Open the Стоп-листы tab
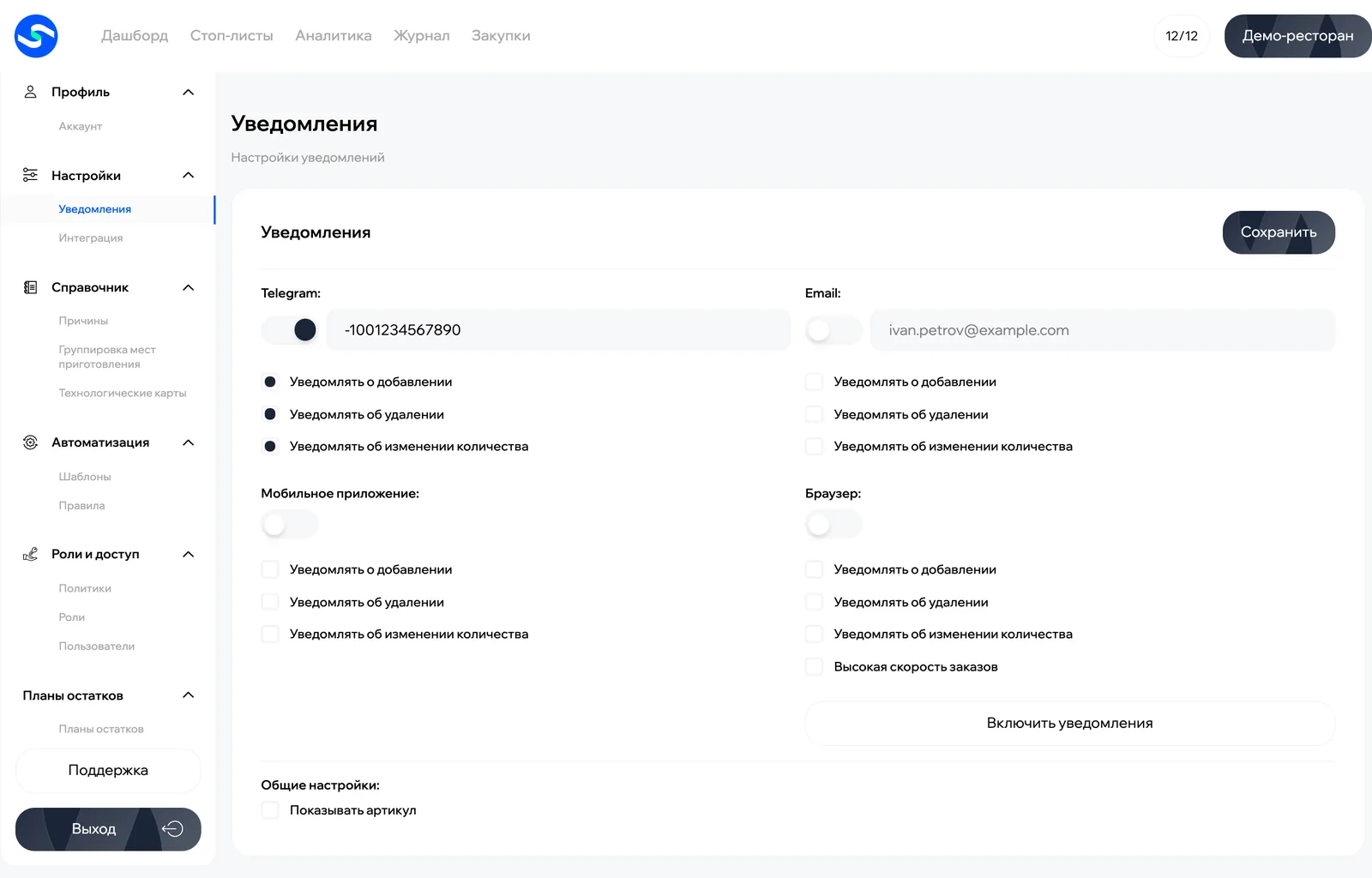This screenshot has height=878, width=1372. pyautogui.click(x=232, y=36)
